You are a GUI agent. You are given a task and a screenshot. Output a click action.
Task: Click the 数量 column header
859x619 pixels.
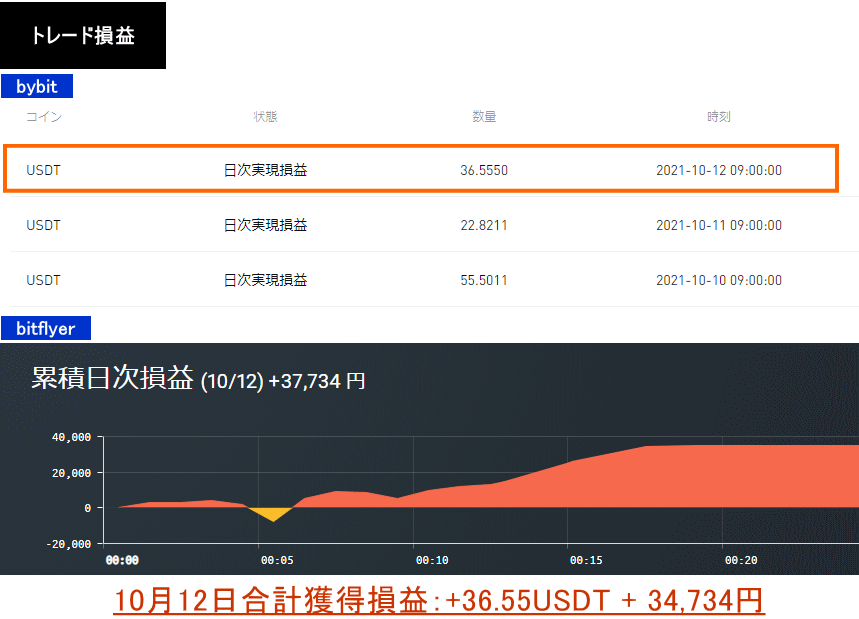[484, 117]
